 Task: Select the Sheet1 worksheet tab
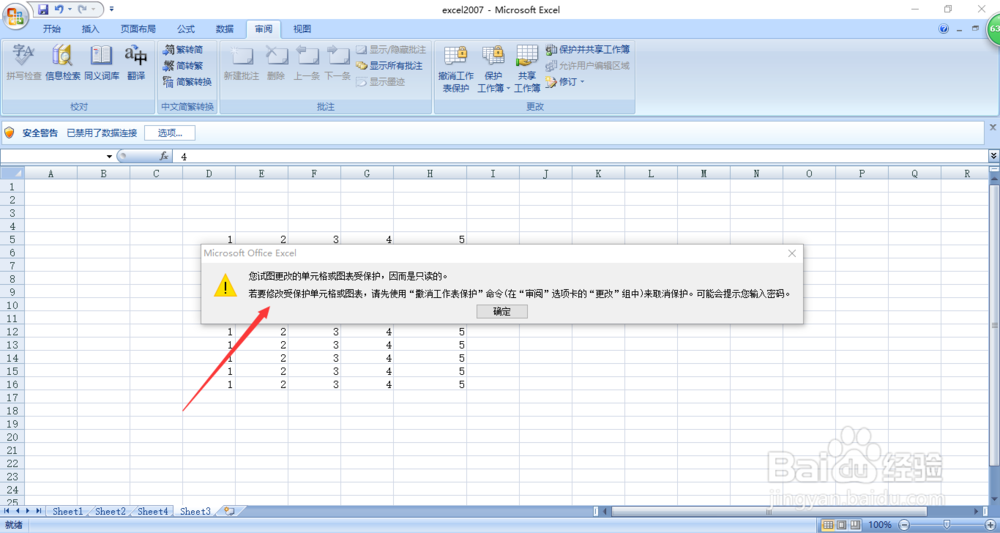[68, 511]
